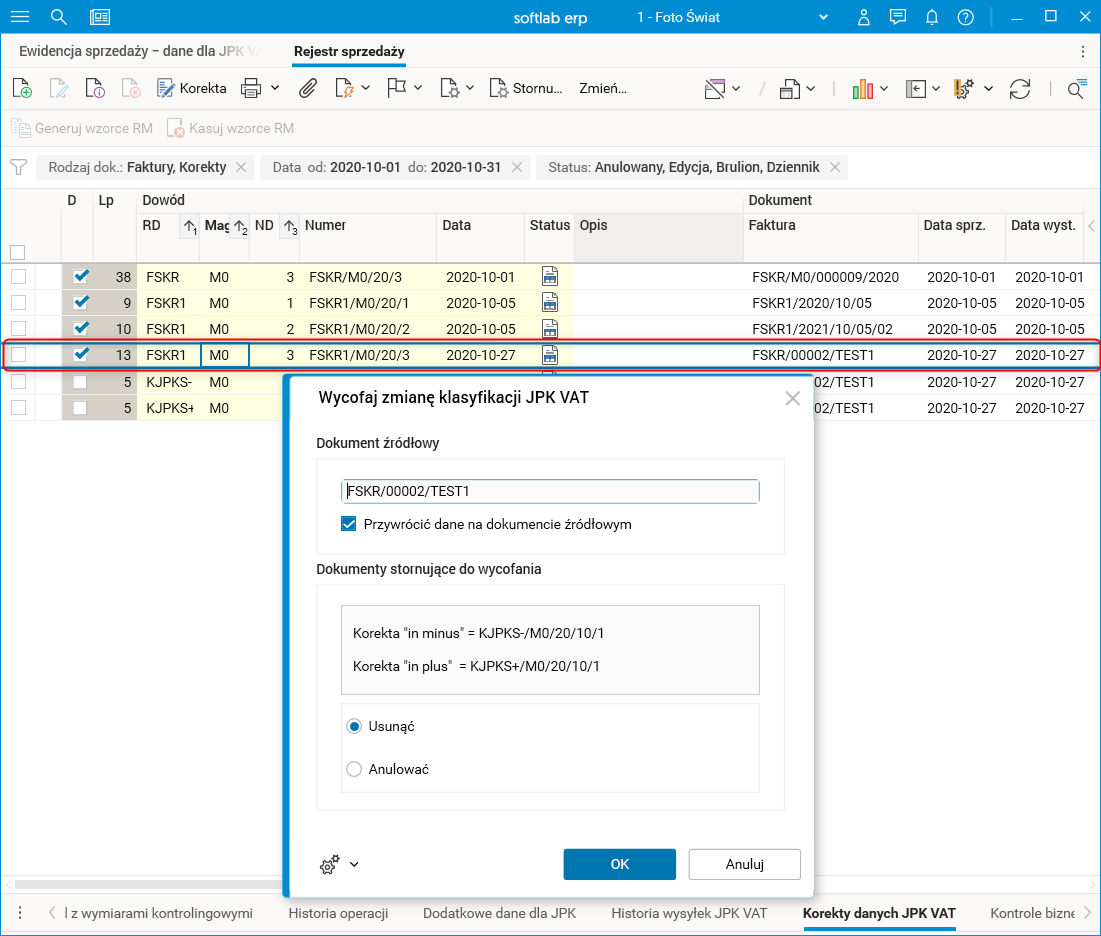Click the filter search icon at toolbar right
The width and height of the screenshot is (1101, 936).
click(1076, 89)
